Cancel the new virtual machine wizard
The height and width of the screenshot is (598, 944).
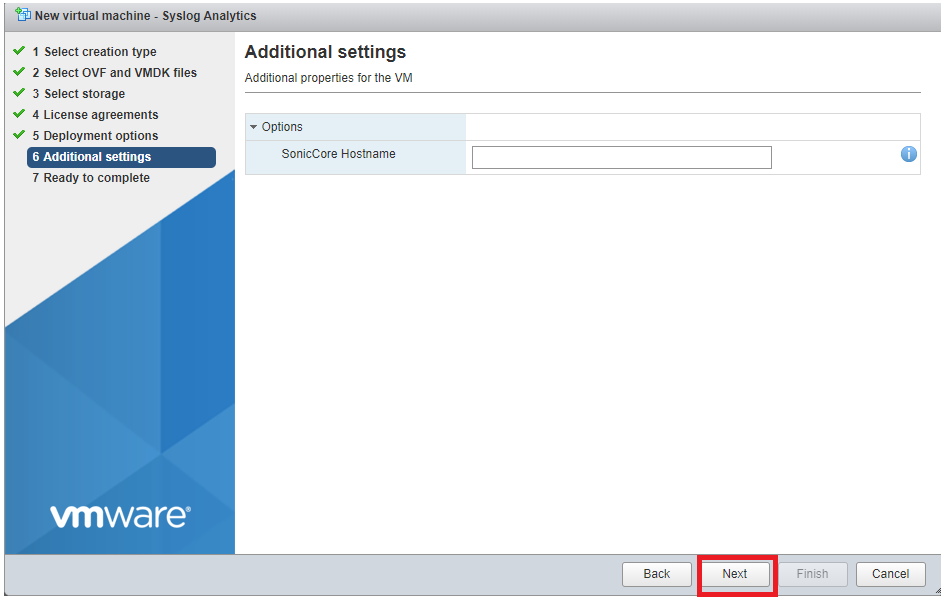[890, 574]
